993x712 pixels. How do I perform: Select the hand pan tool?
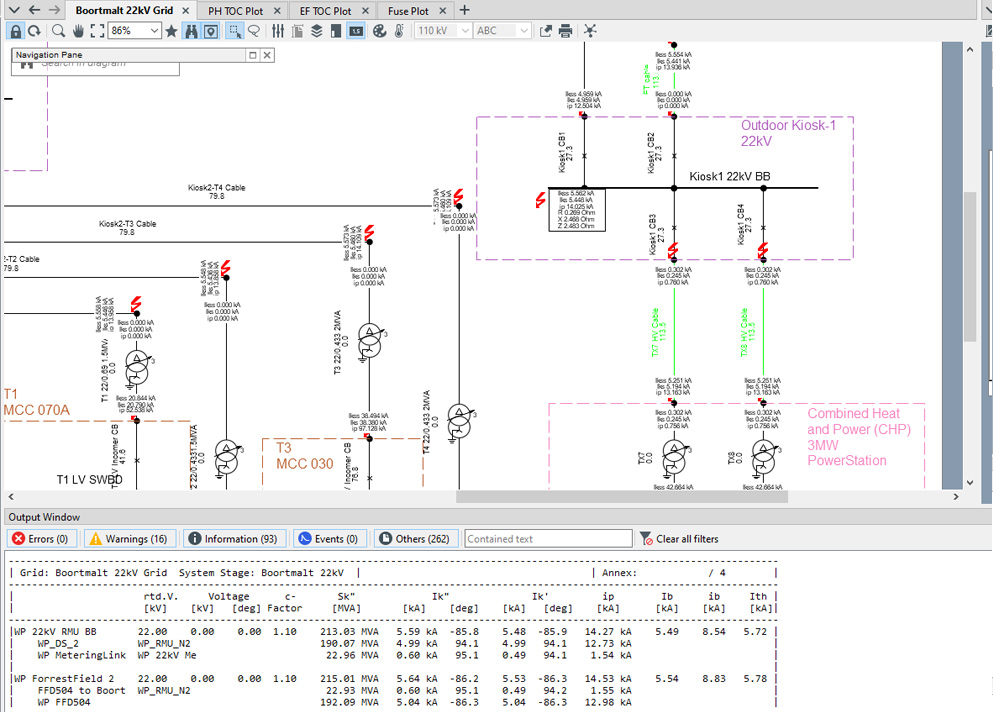[77, 31]
